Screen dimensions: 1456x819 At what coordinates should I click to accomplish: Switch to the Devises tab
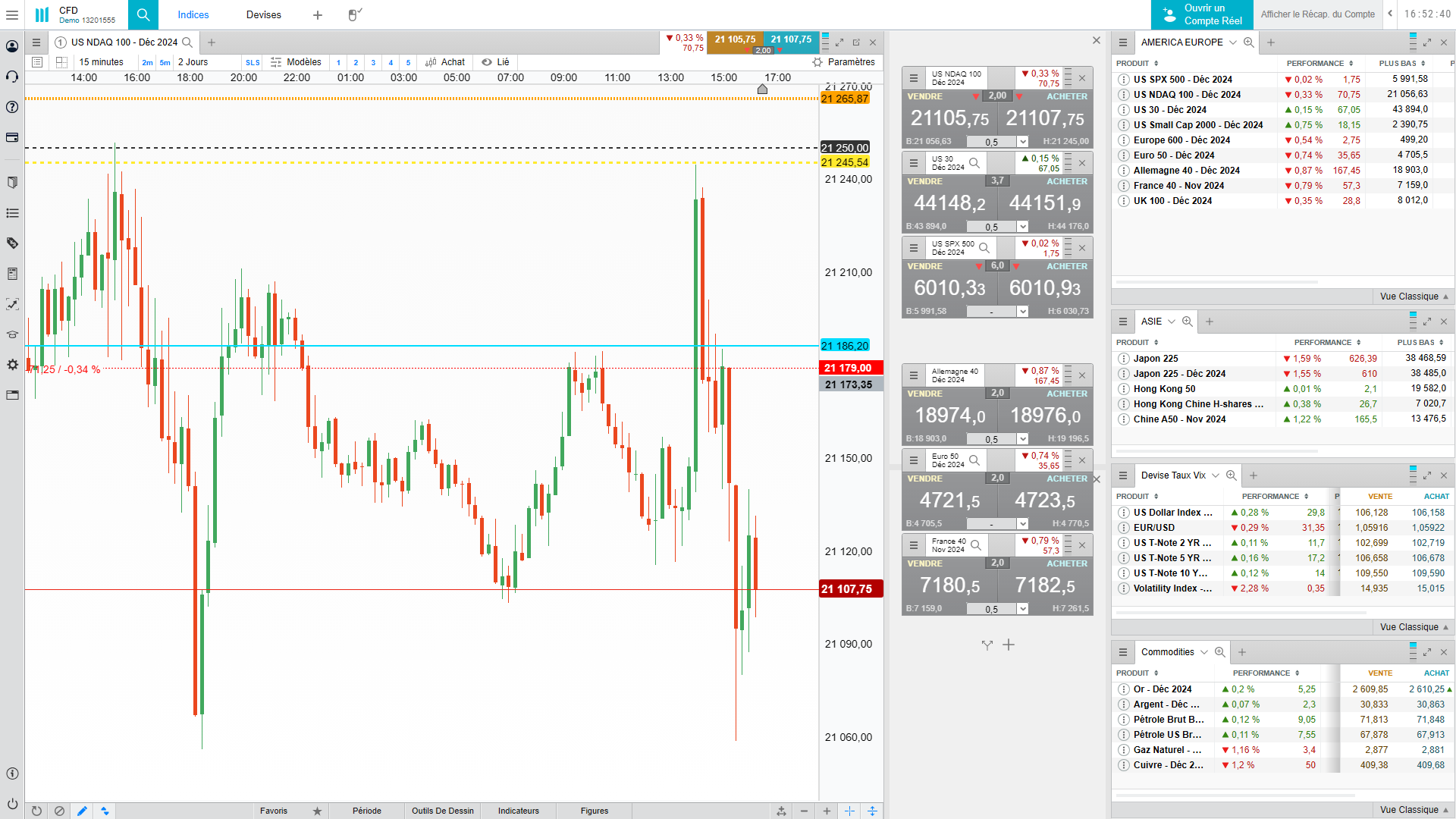coord(263,14)
